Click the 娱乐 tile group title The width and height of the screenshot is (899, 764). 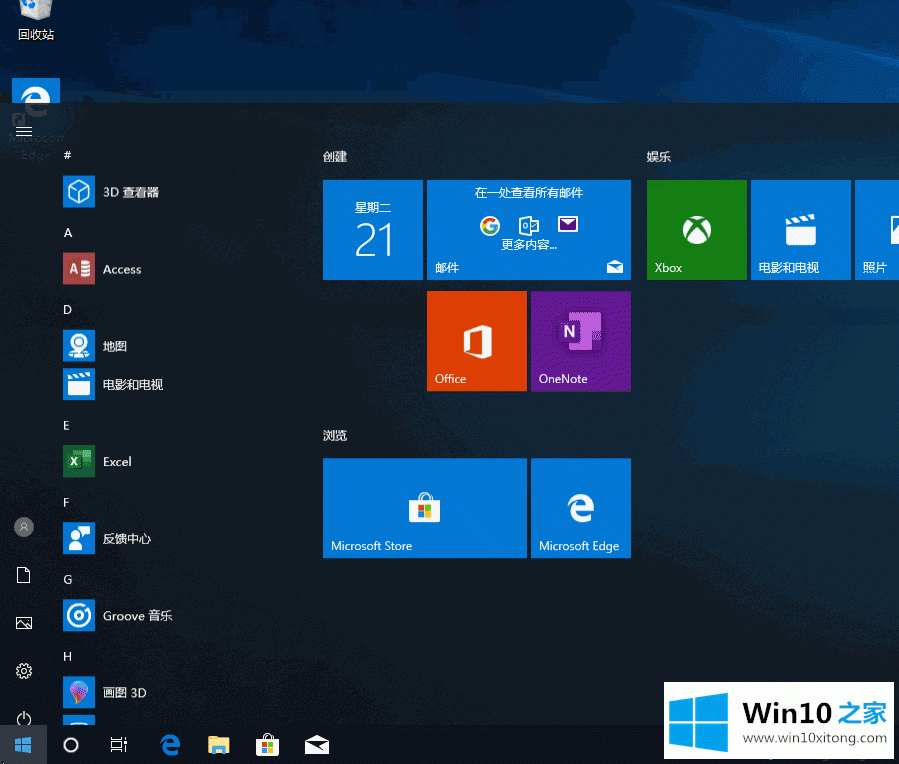[659, 156]
